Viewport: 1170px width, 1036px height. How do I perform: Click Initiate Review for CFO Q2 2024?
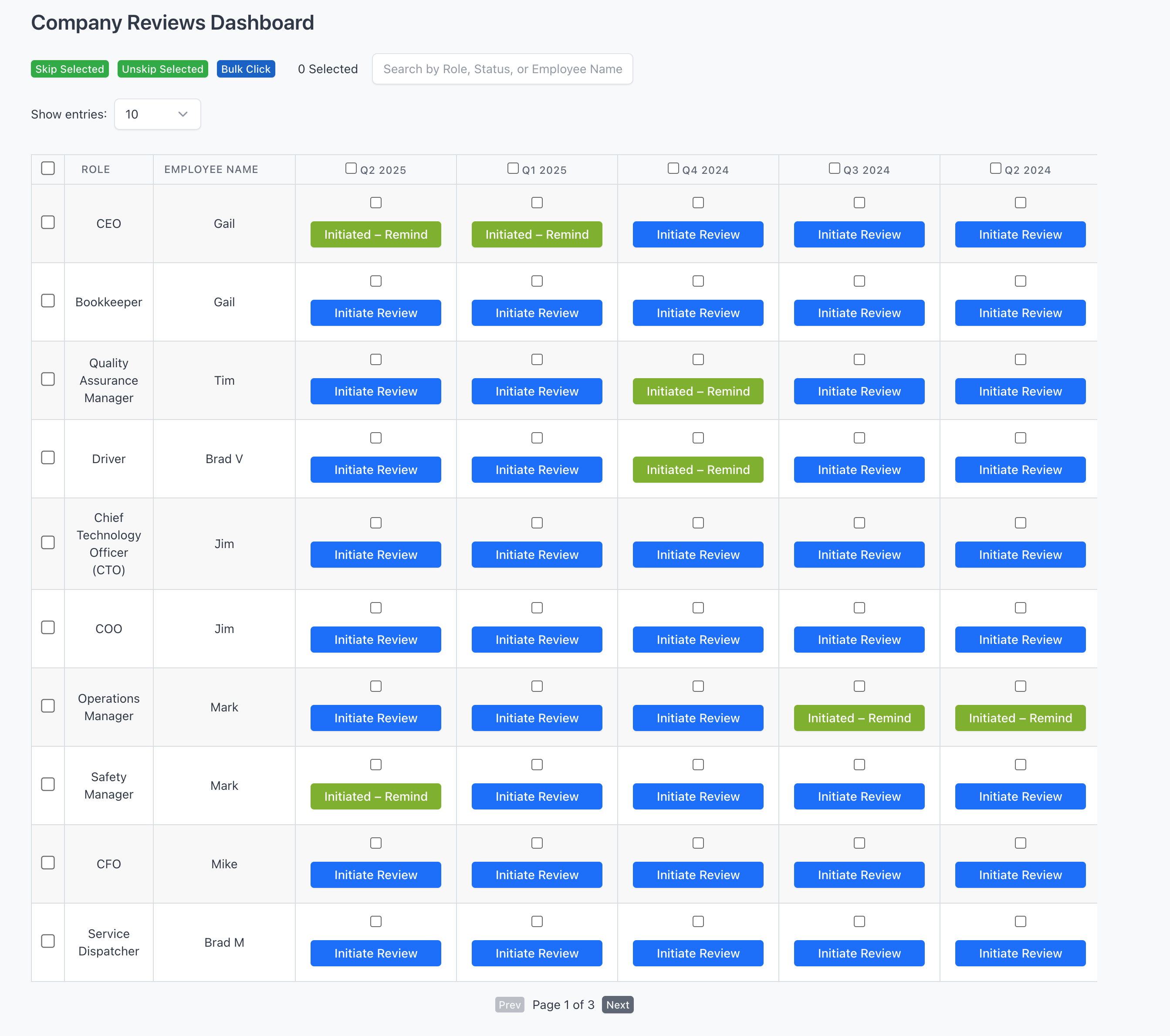[x=1020, y=875]
